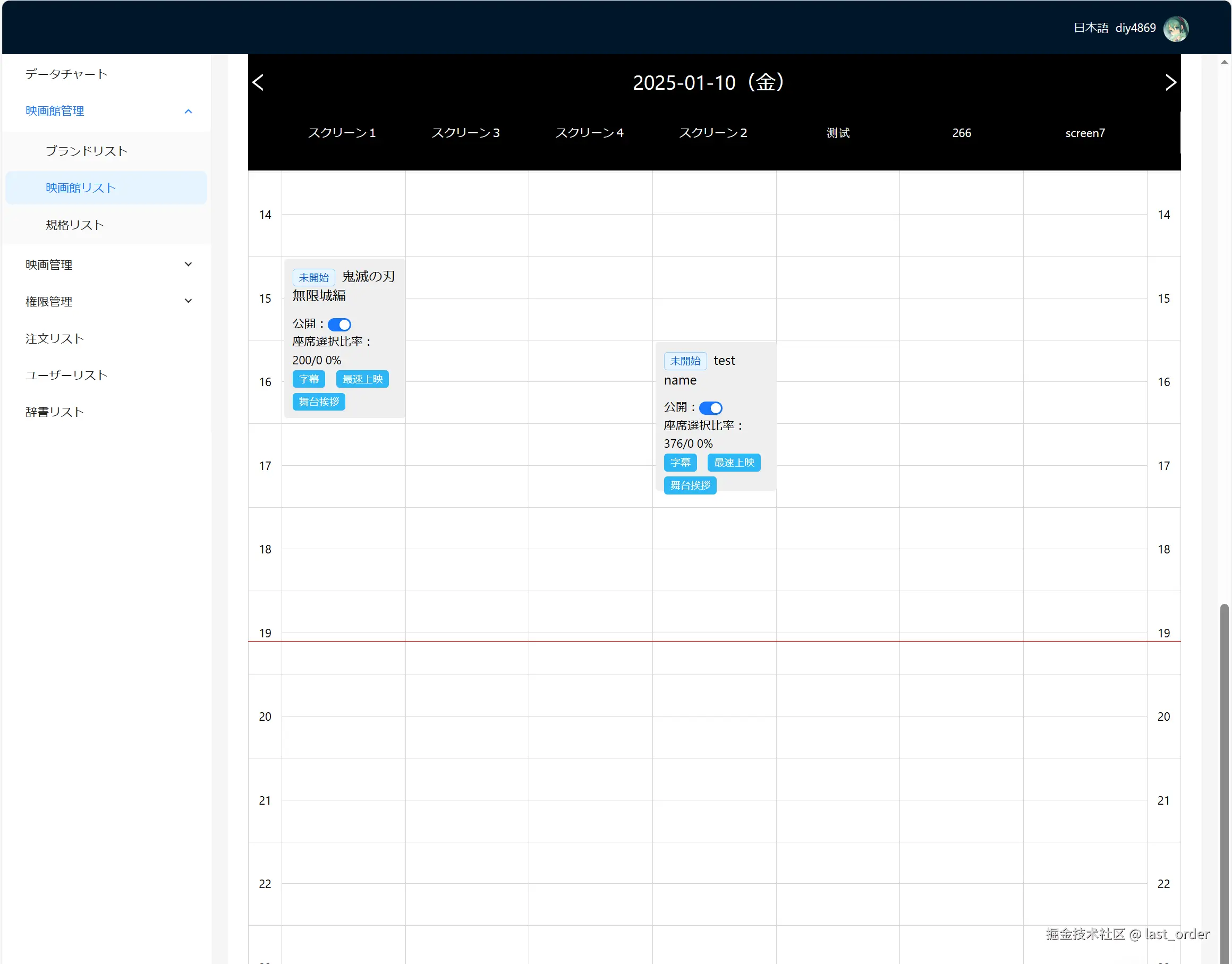Screen dimensions: 1232x964
Task: Click 字幕 tag on 鬼滅の刃 showing
Action: 308,379
